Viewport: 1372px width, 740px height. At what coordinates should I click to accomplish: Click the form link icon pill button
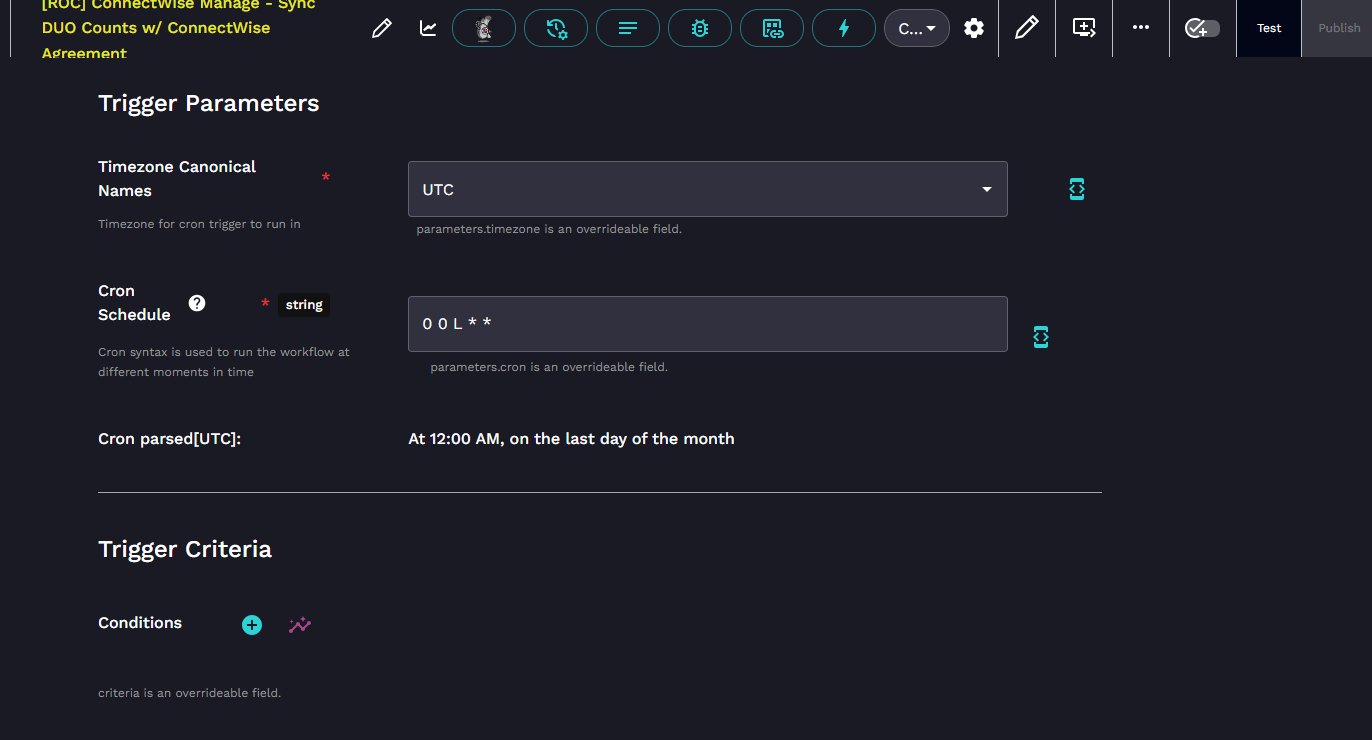tap(772, 29)
